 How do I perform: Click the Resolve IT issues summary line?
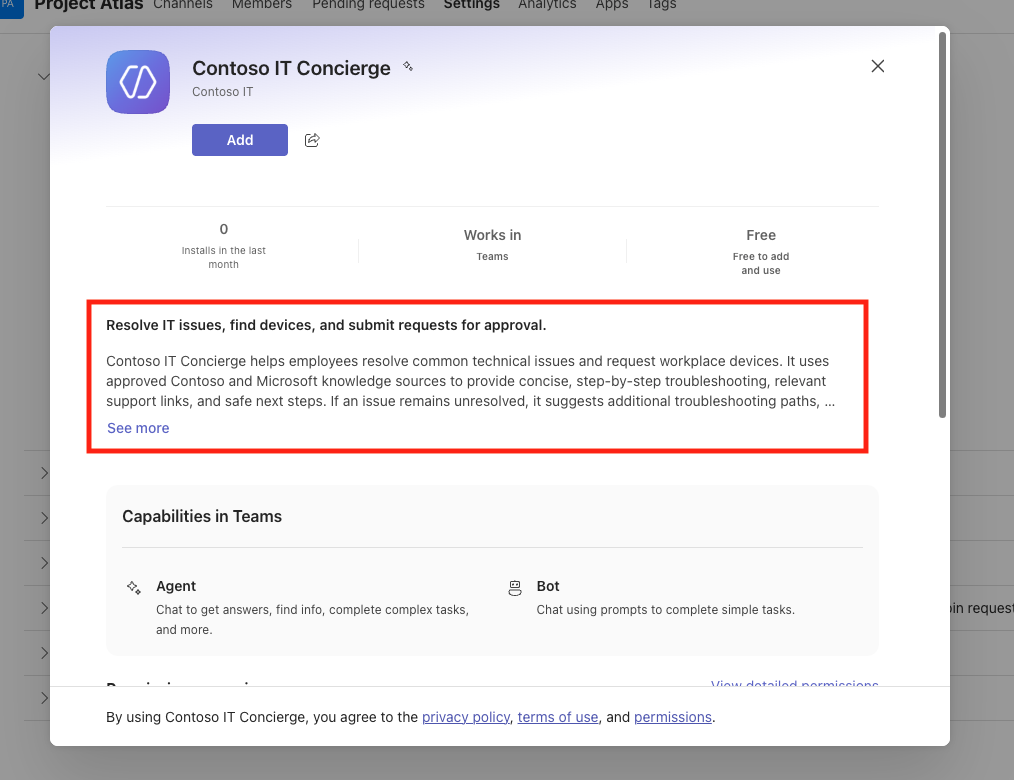(x=326, y=325)
